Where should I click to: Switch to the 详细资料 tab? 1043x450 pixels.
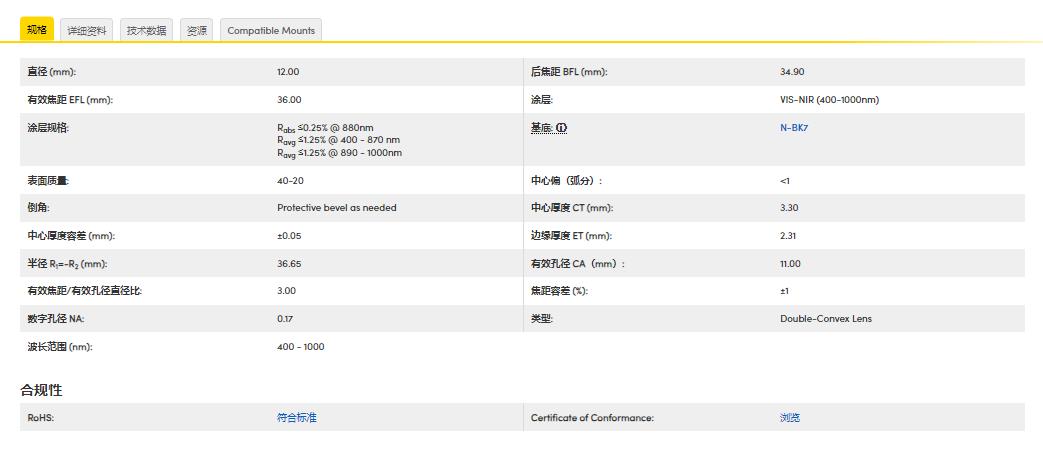point(87,30)
